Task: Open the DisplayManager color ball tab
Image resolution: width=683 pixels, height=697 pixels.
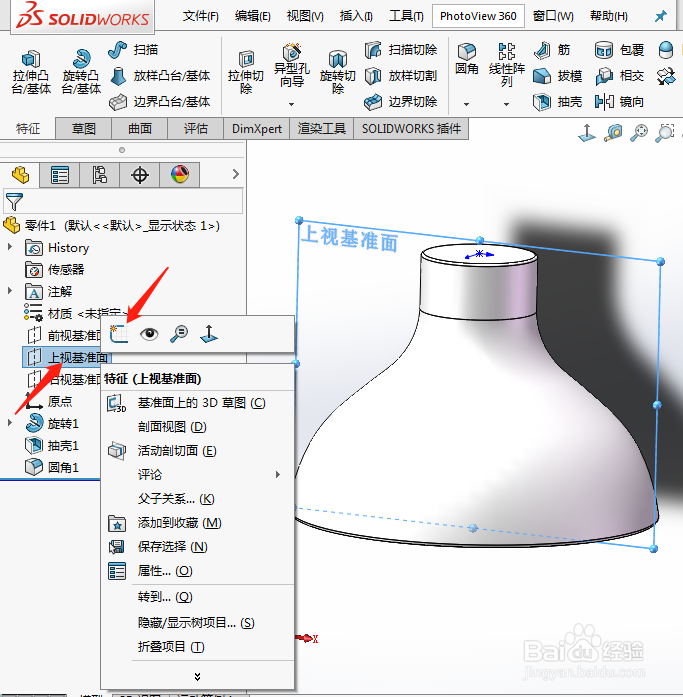Action: point(180,175)
